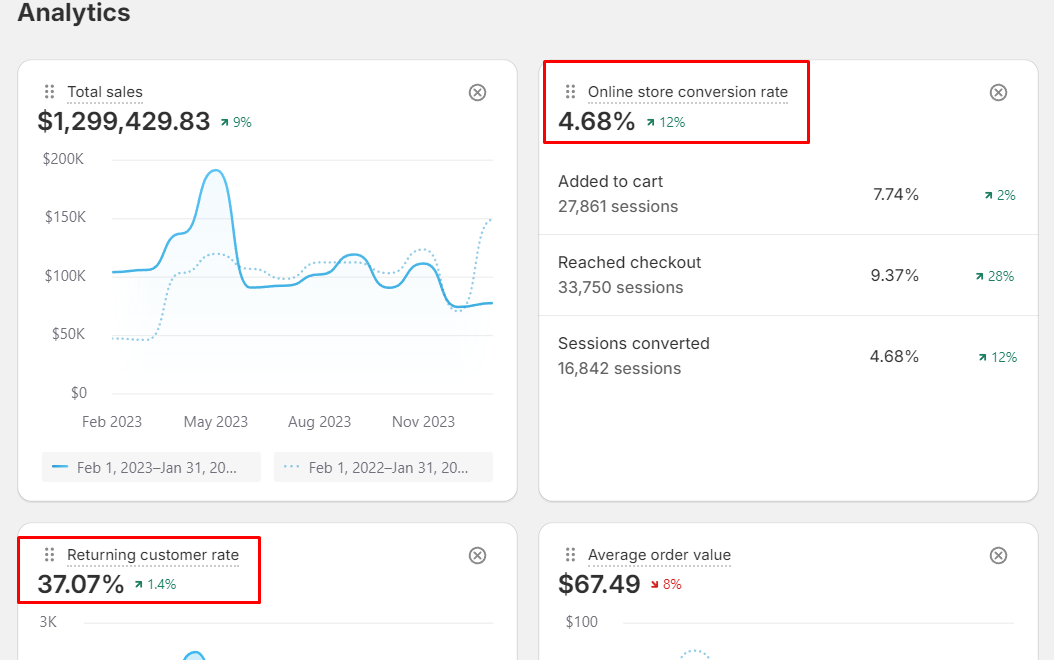The height and width of the screenshot is (660, 1054).
Task: Grab the Average order value drag handle
Action: coord(570,554)
